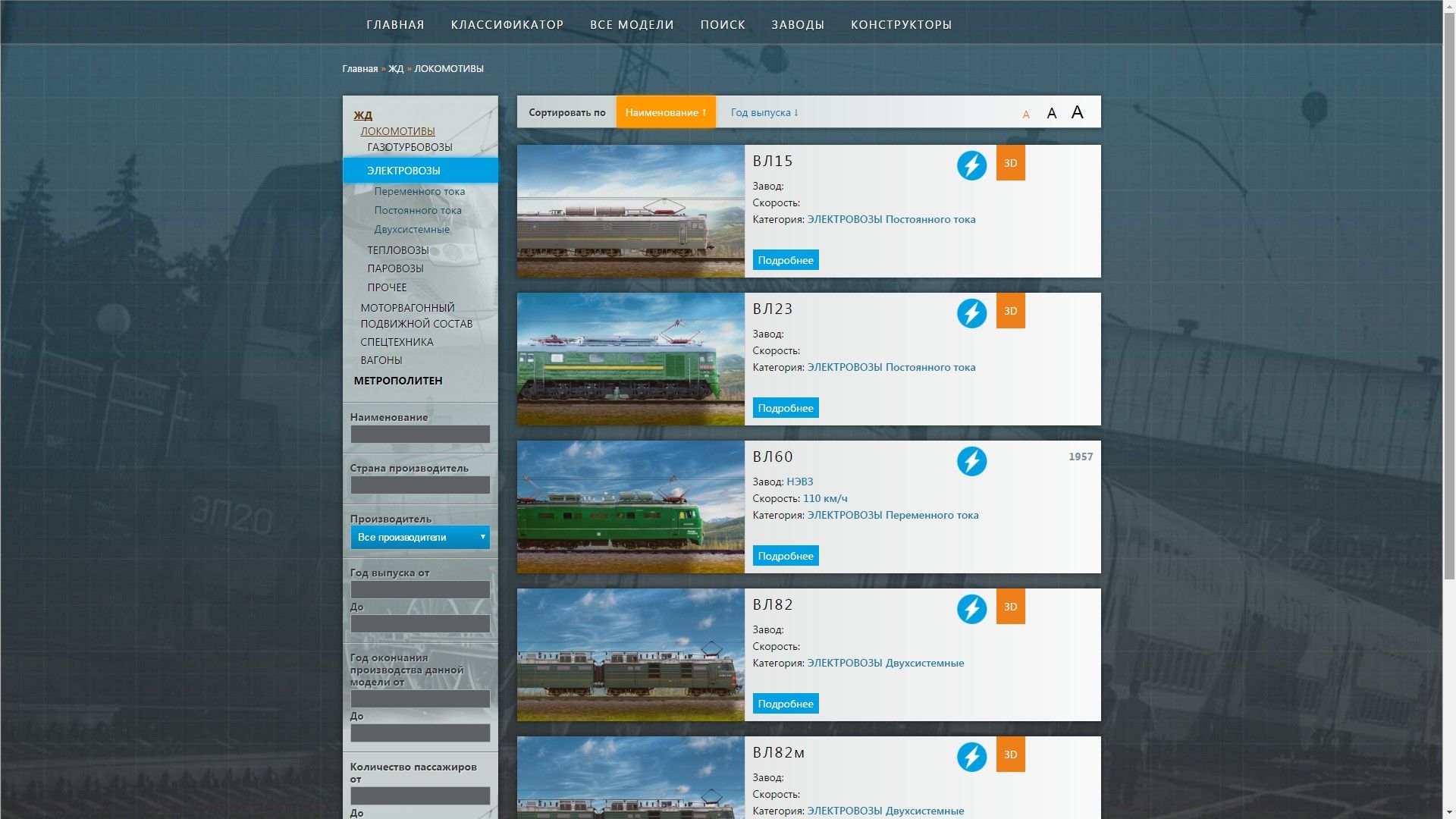Click Подробнее for ВЛ60
The image size is (1456, 819).
786,556
